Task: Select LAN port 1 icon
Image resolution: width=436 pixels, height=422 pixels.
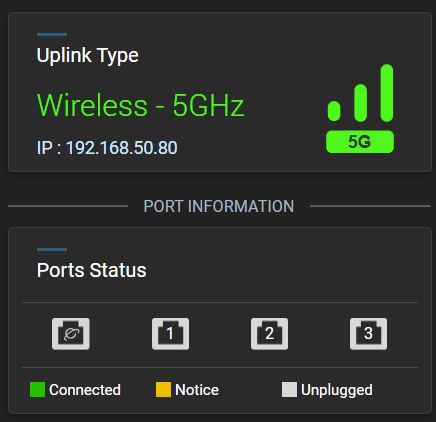Action: point(170,334)
